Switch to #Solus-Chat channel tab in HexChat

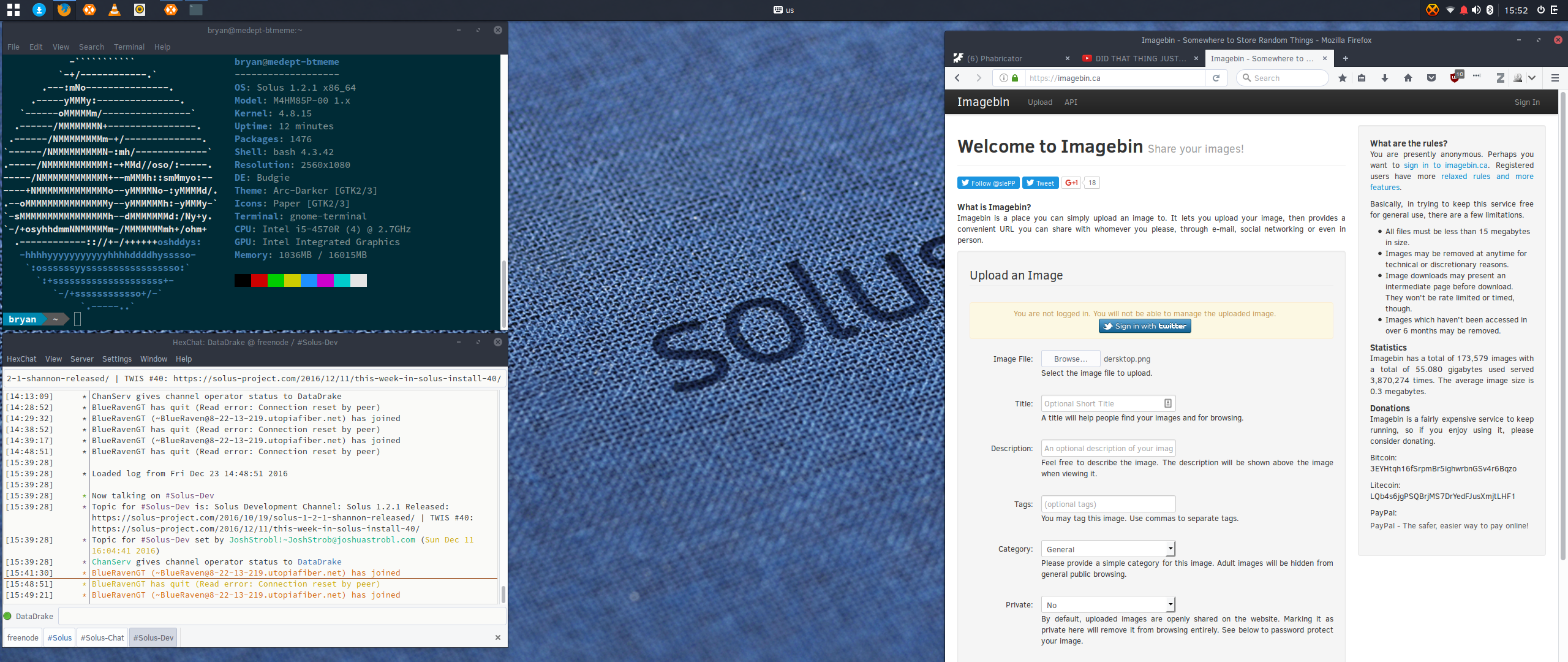[x=102, y=637]
